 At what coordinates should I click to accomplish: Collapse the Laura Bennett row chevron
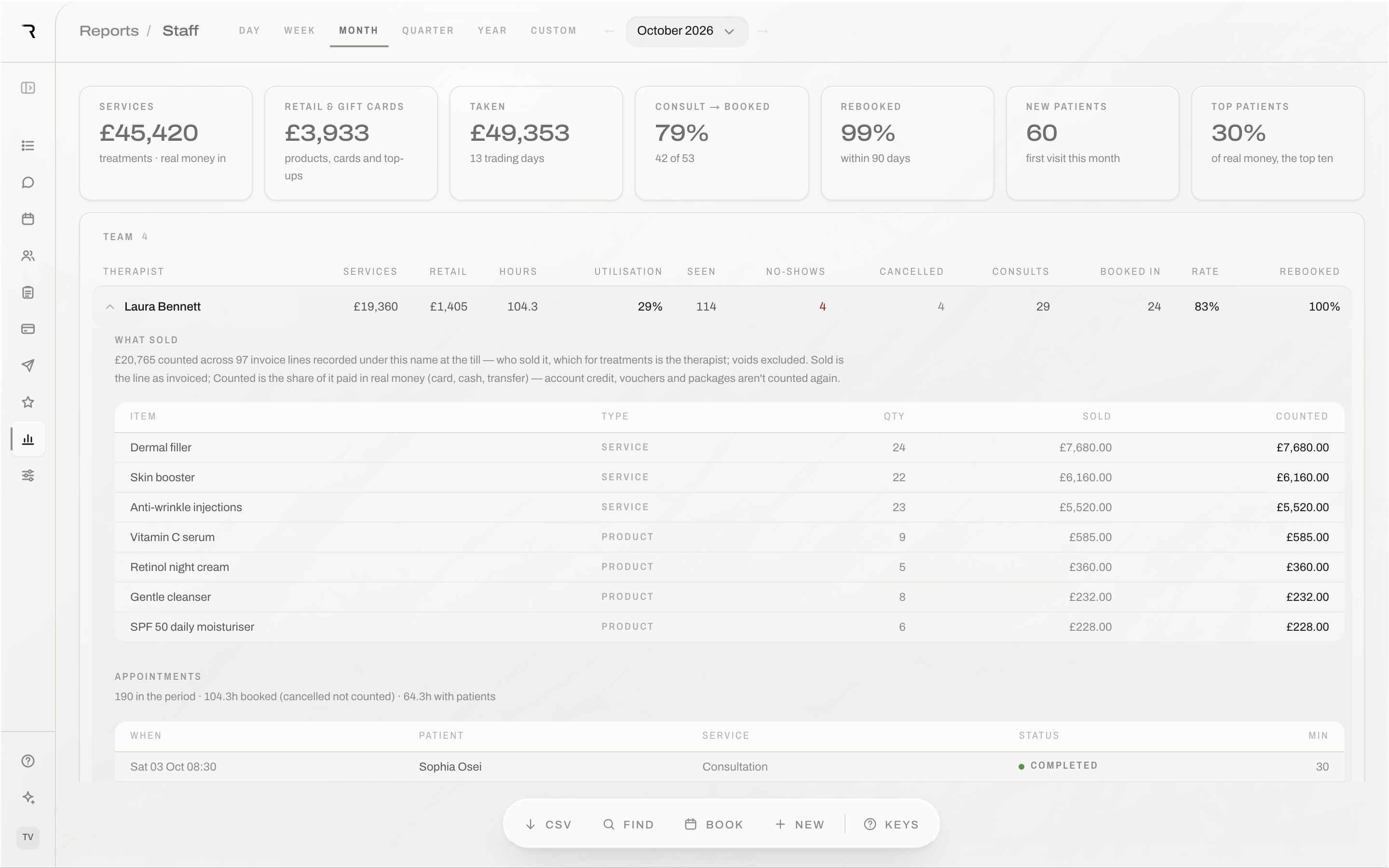(x=109, y=307)
